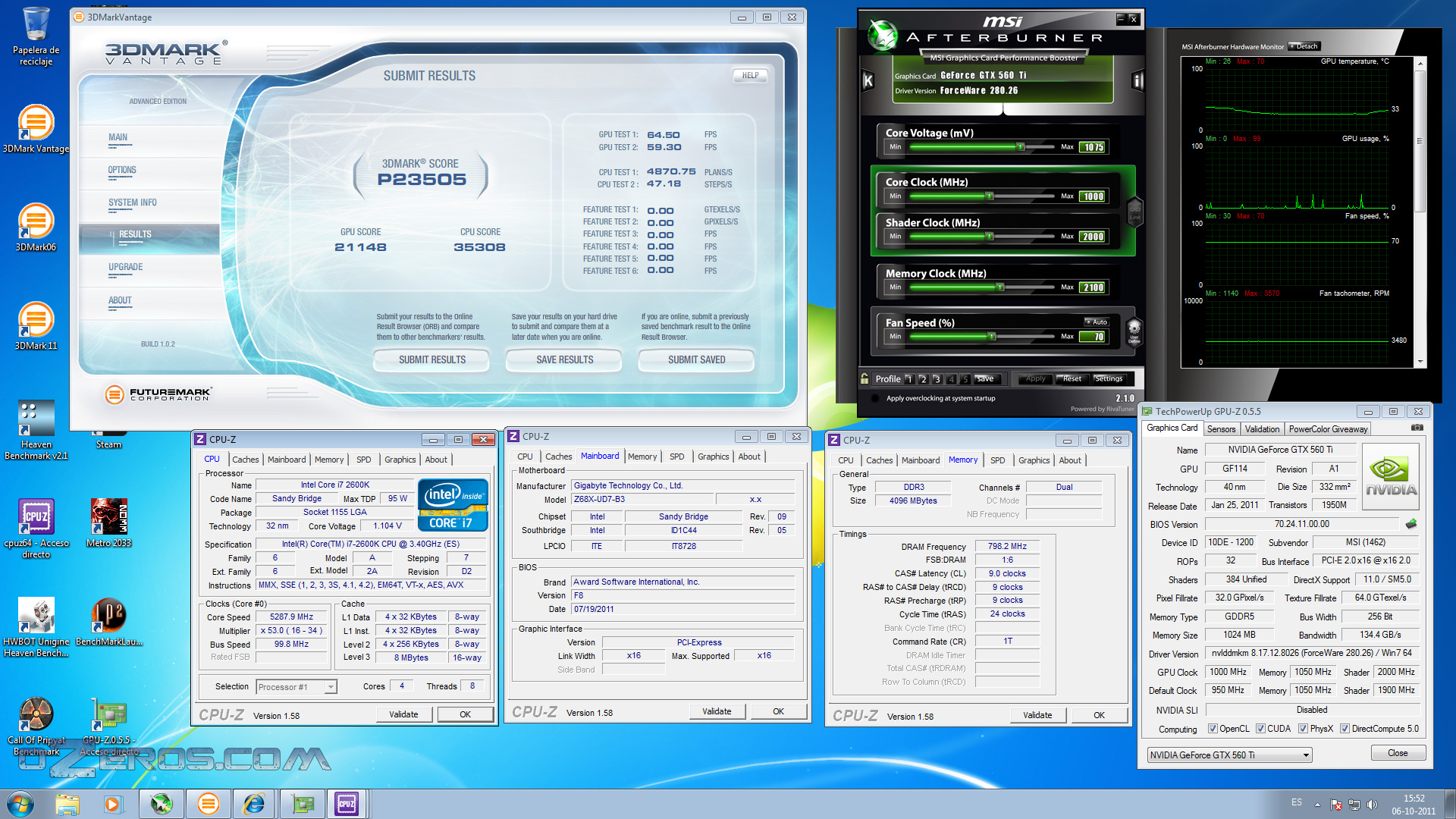Image resolution: width=1456 pixels, height=819 pixels.
Task: Click Validate in the left CPU-Z window
Action: point(403,714)
